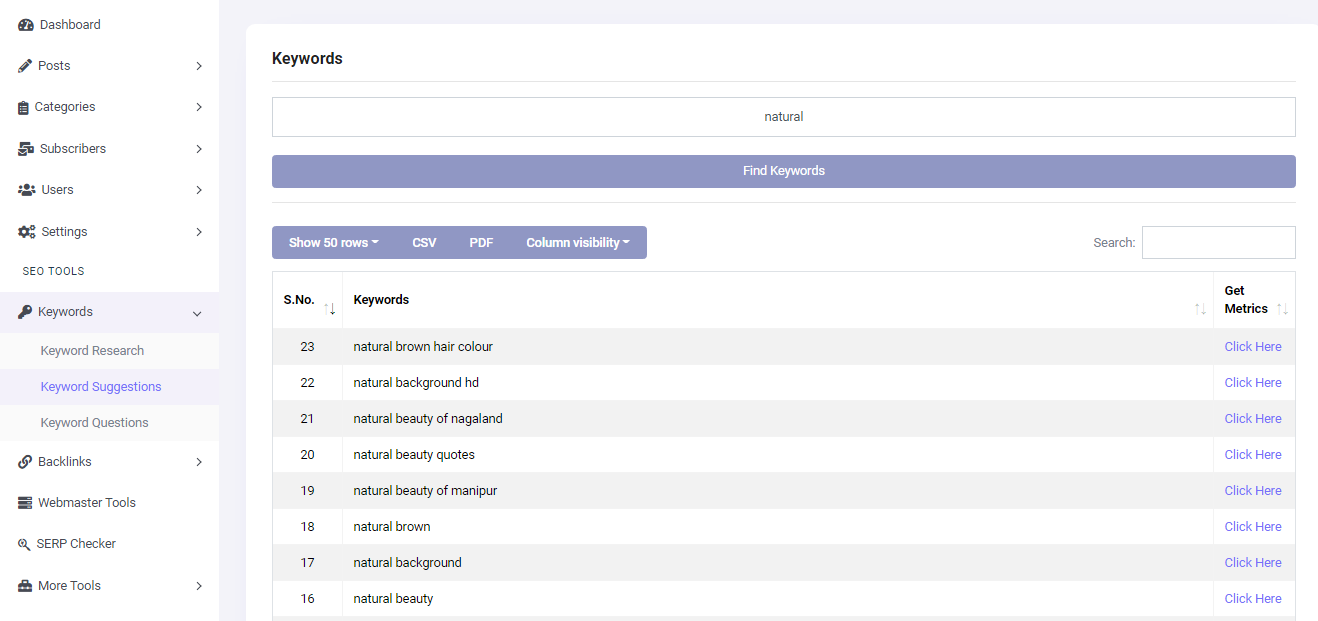Expand the Posts submenu chevron
Screen dimensions: 1318x621
(199, 66)
